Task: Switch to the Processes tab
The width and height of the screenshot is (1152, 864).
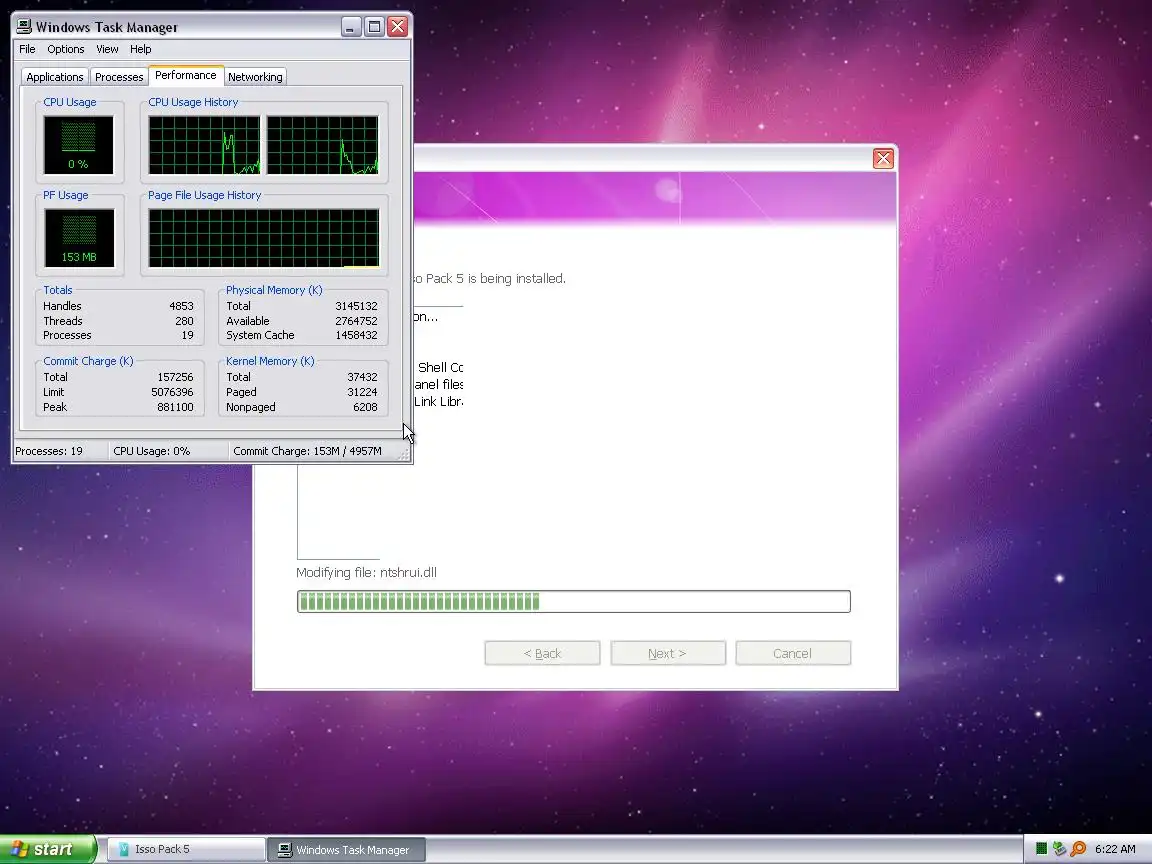Action: point(119,77)
